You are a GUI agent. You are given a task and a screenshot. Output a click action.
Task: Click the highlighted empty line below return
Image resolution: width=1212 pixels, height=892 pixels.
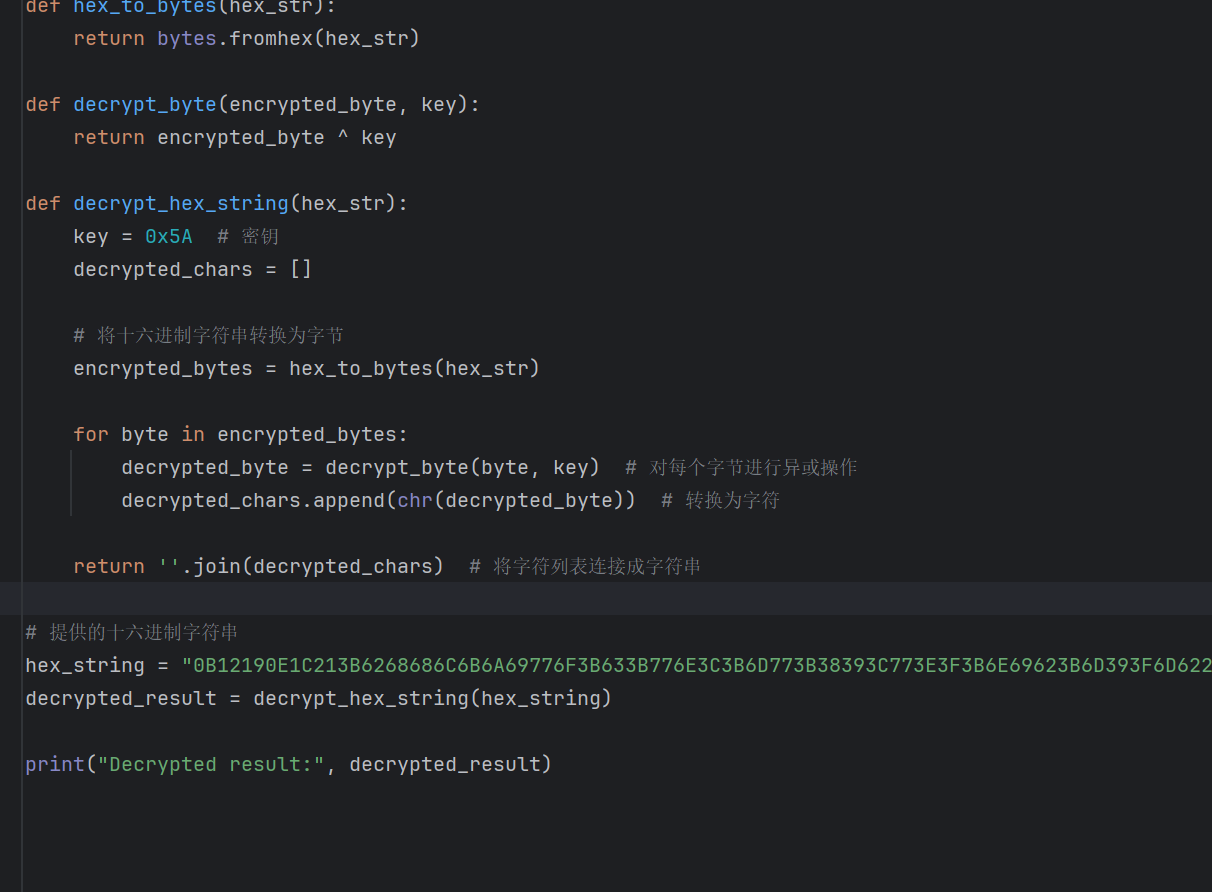pos(600,599)
